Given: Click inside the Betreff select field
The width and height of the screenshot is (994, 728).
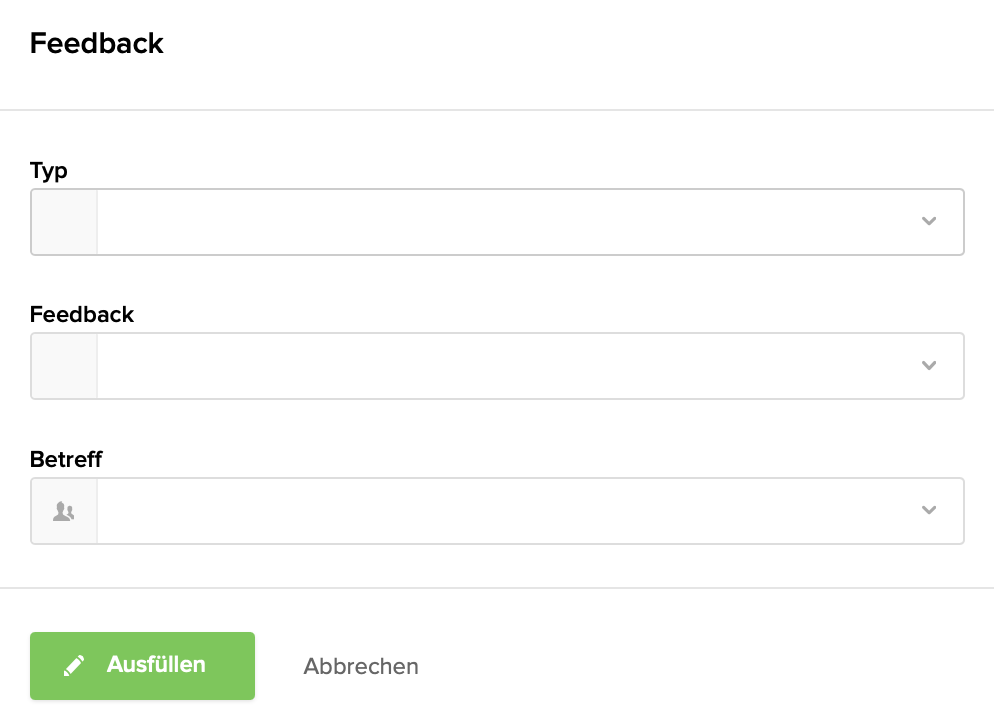Looking at the screenshot, I should (x=500, y=511).
